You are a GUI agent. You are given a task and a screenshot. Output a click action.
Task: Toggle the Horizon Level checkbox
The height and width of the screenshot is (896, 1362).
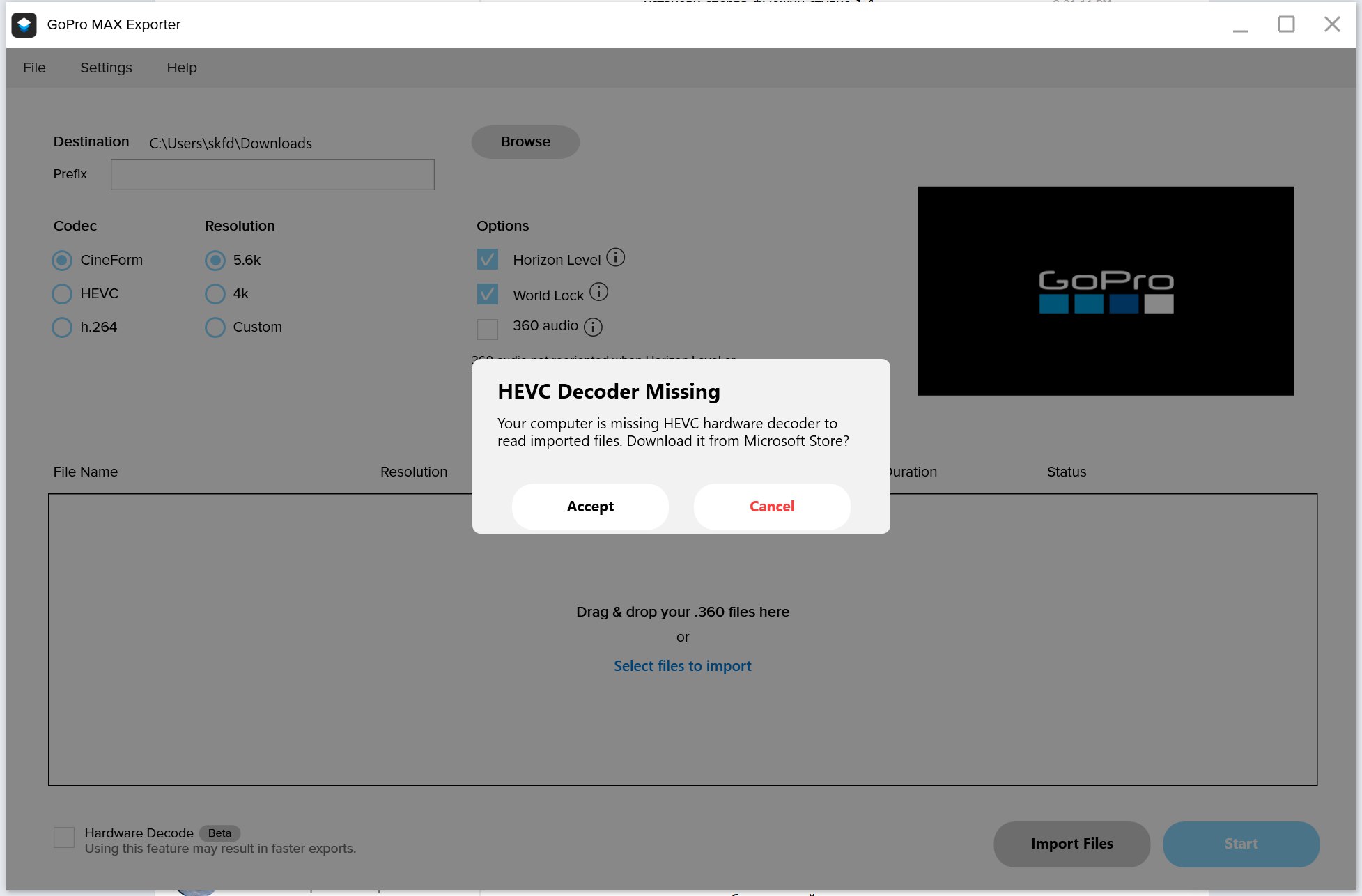pos(488,260)
